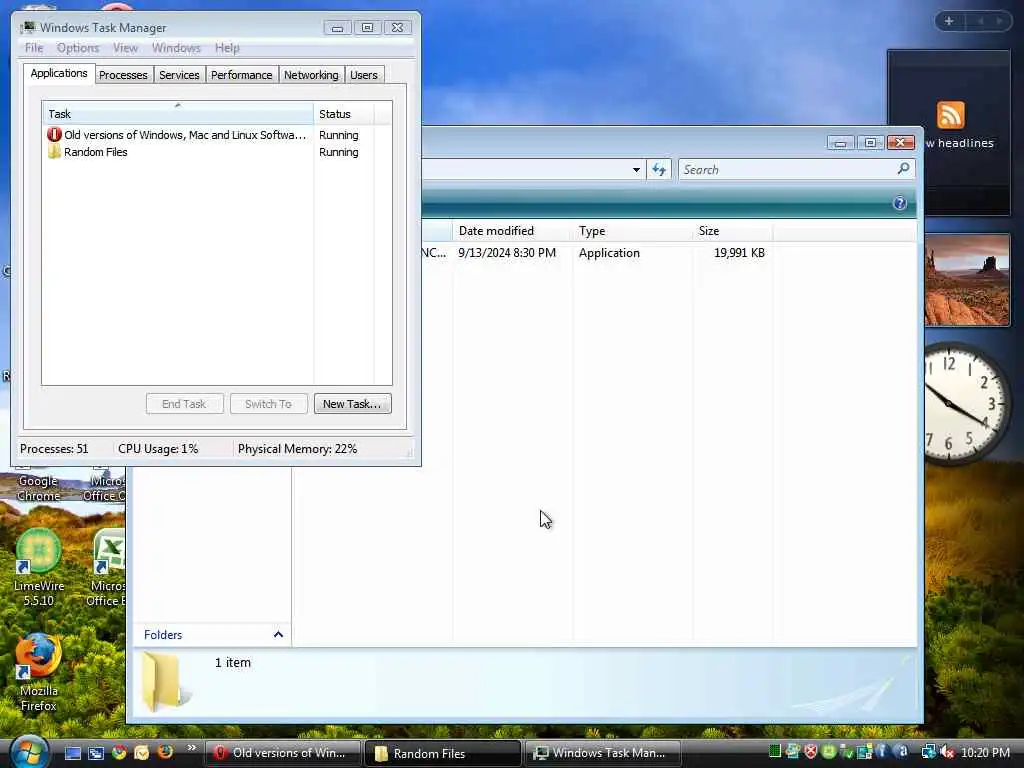This screenshot has width=1024, height=768.
Task: Click Switch between windows in Quick Launch
Action: pos(96,753)
